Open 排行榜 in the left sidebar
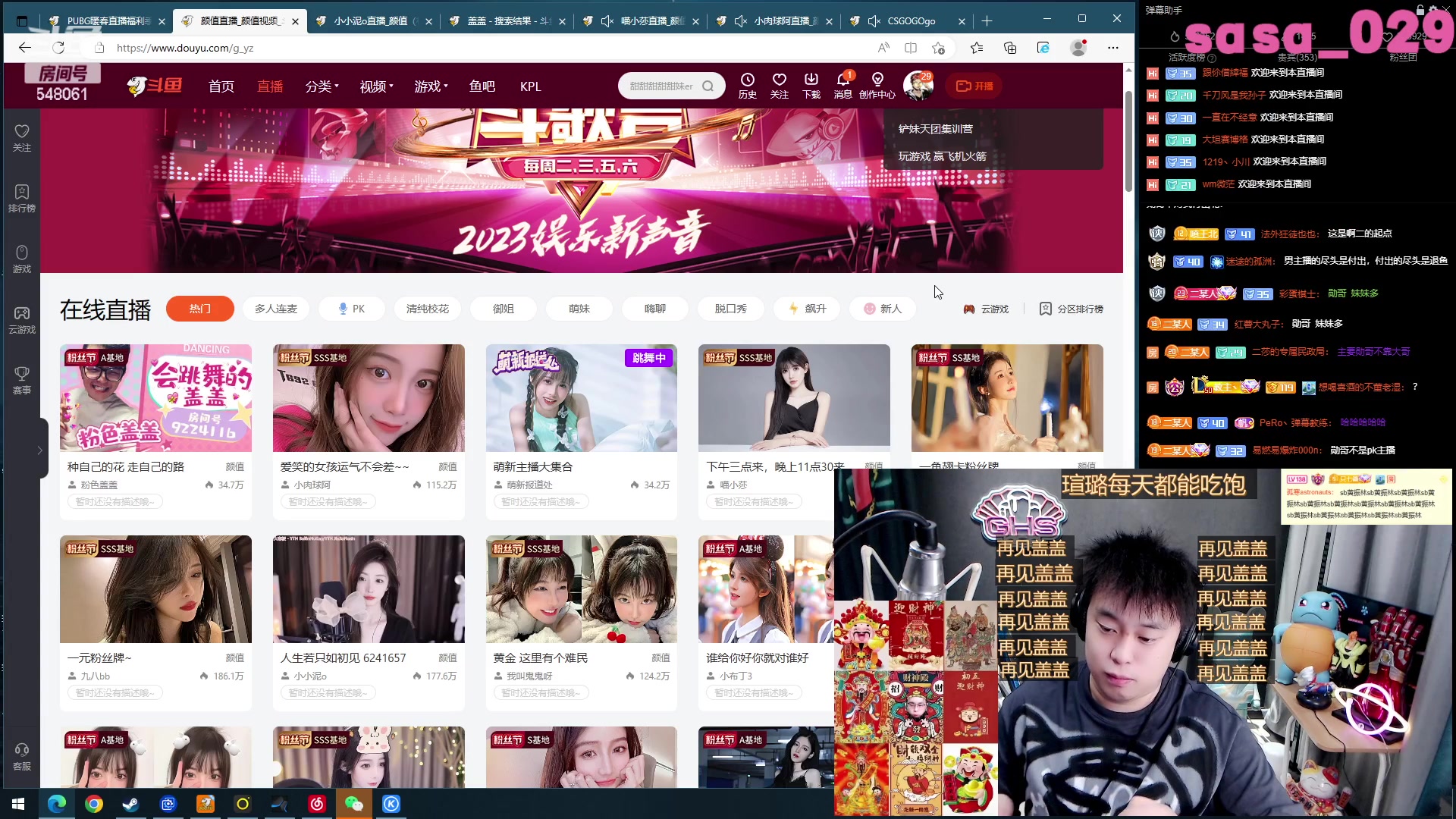Viewport: 1456px width, 819px height. [22, 199]
